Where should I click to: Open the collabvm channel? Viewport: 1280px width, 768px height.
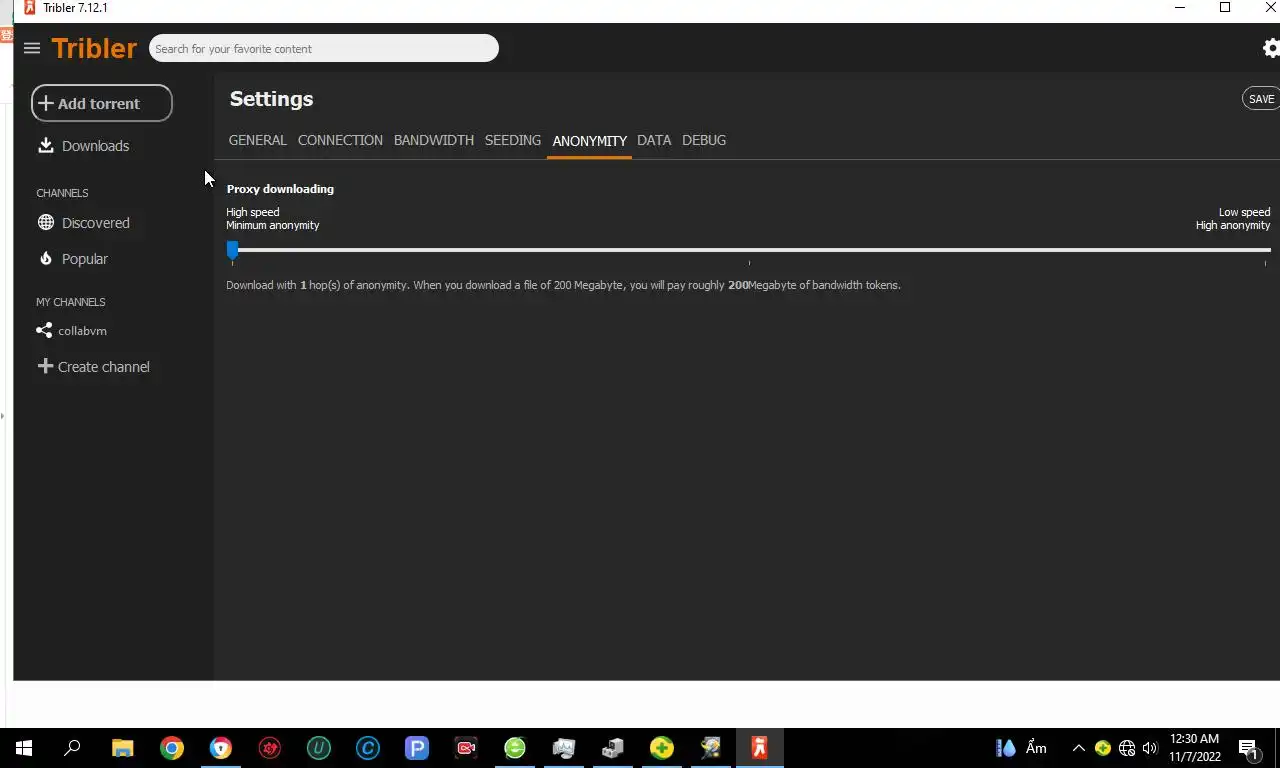click(72, 331)
